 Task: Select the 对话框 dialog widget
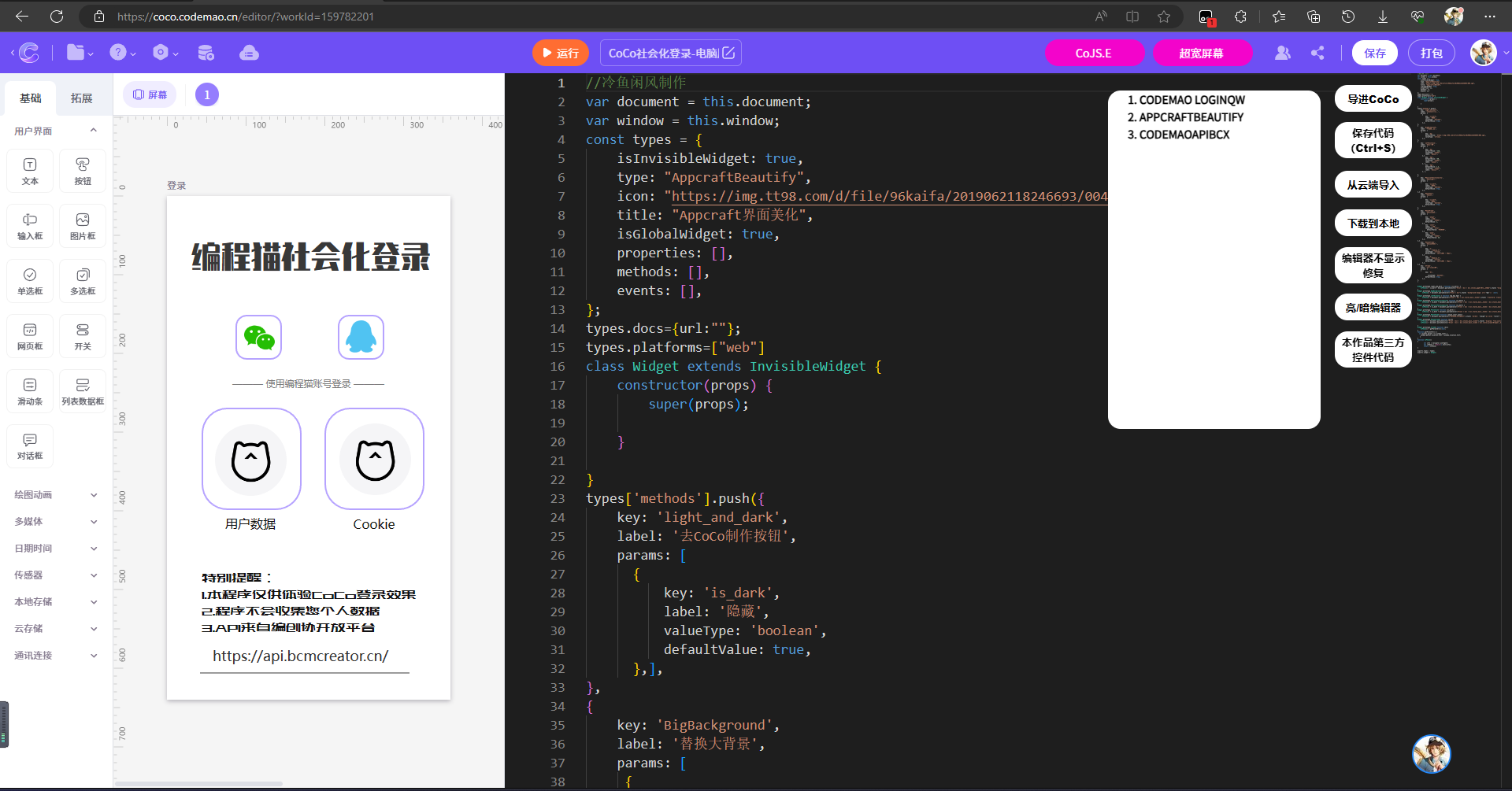[x=30, y=446]
